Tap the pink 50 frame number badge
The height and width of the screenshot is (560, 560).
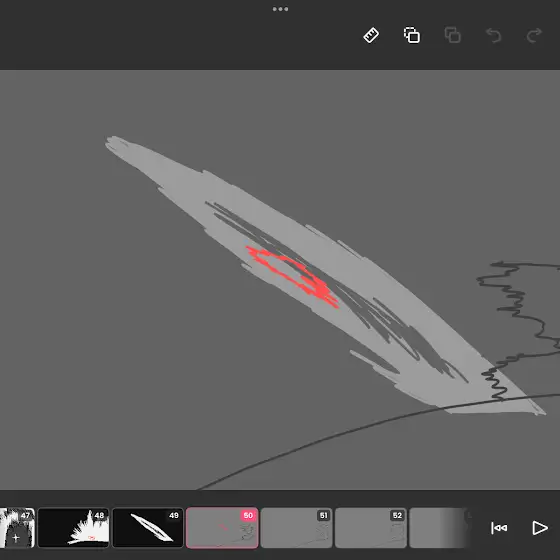tap(248, 515)
